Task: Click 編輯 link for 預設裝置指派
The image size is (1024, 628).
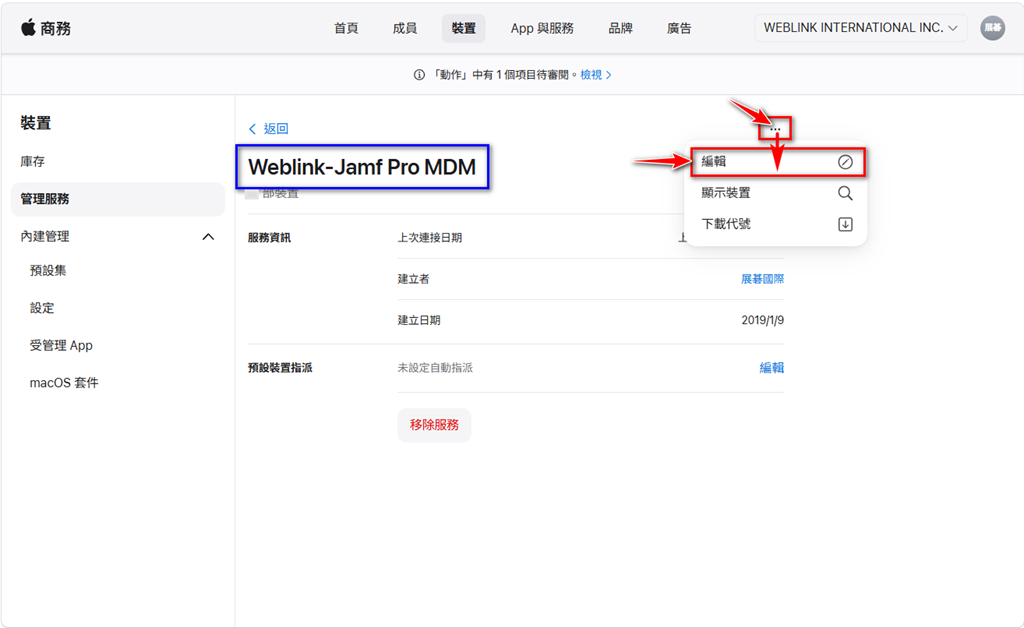Action: click(771, 368)
